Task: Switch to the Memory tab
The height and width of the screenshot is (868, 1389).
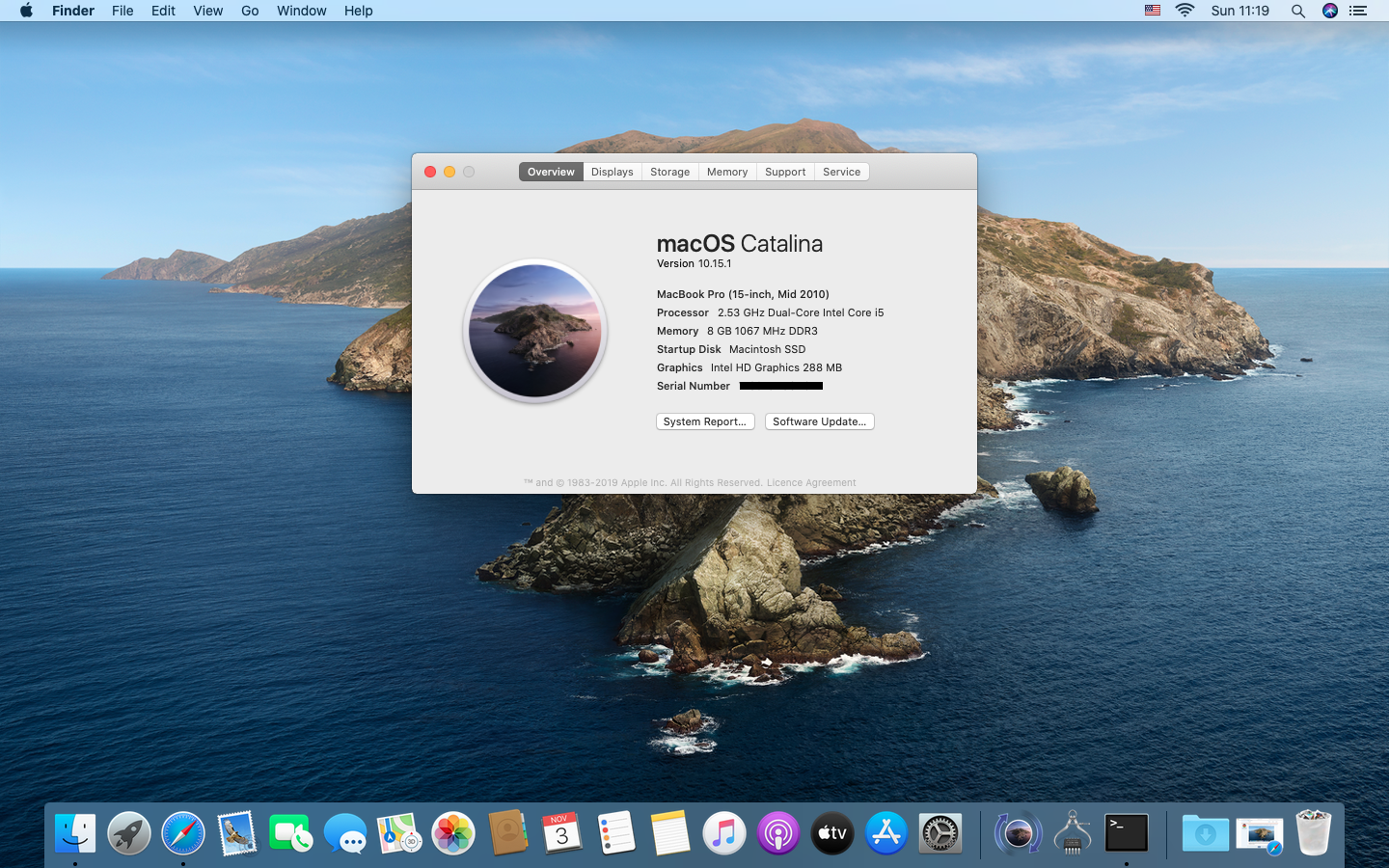Action: [x=727, y=172]
